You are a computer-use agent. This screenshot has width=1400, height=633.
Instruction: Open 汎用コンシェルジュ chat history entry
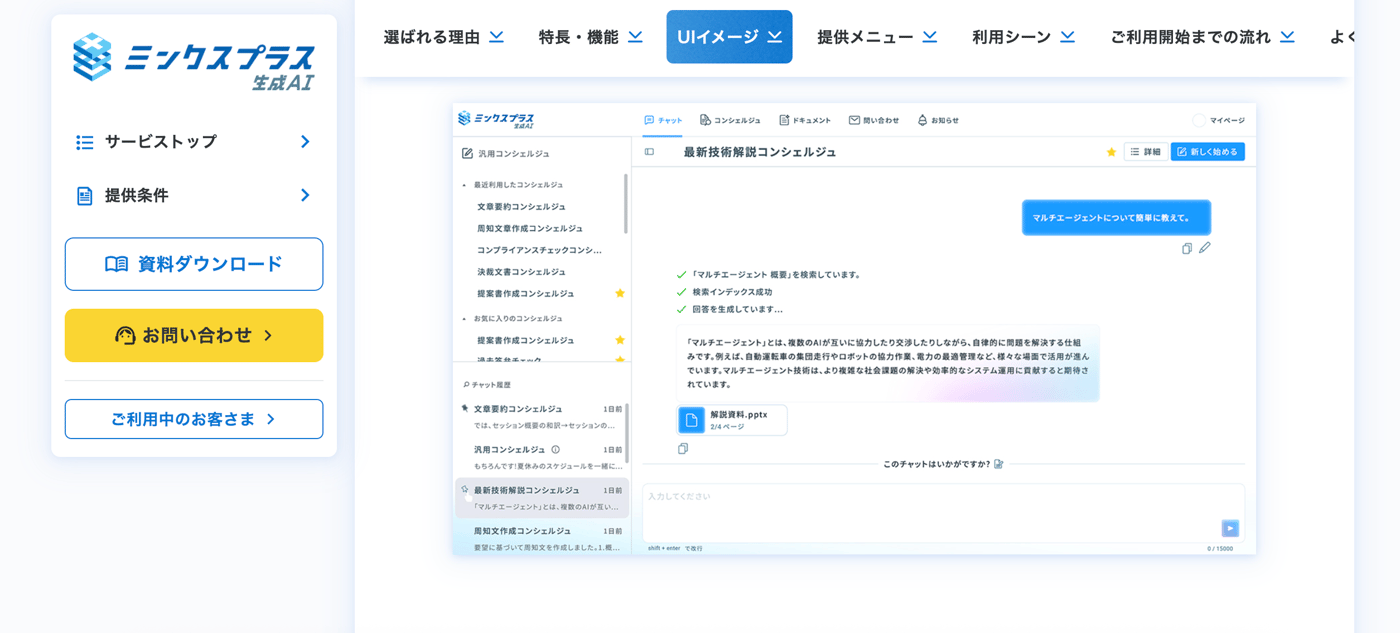click(x=541, y=457)
